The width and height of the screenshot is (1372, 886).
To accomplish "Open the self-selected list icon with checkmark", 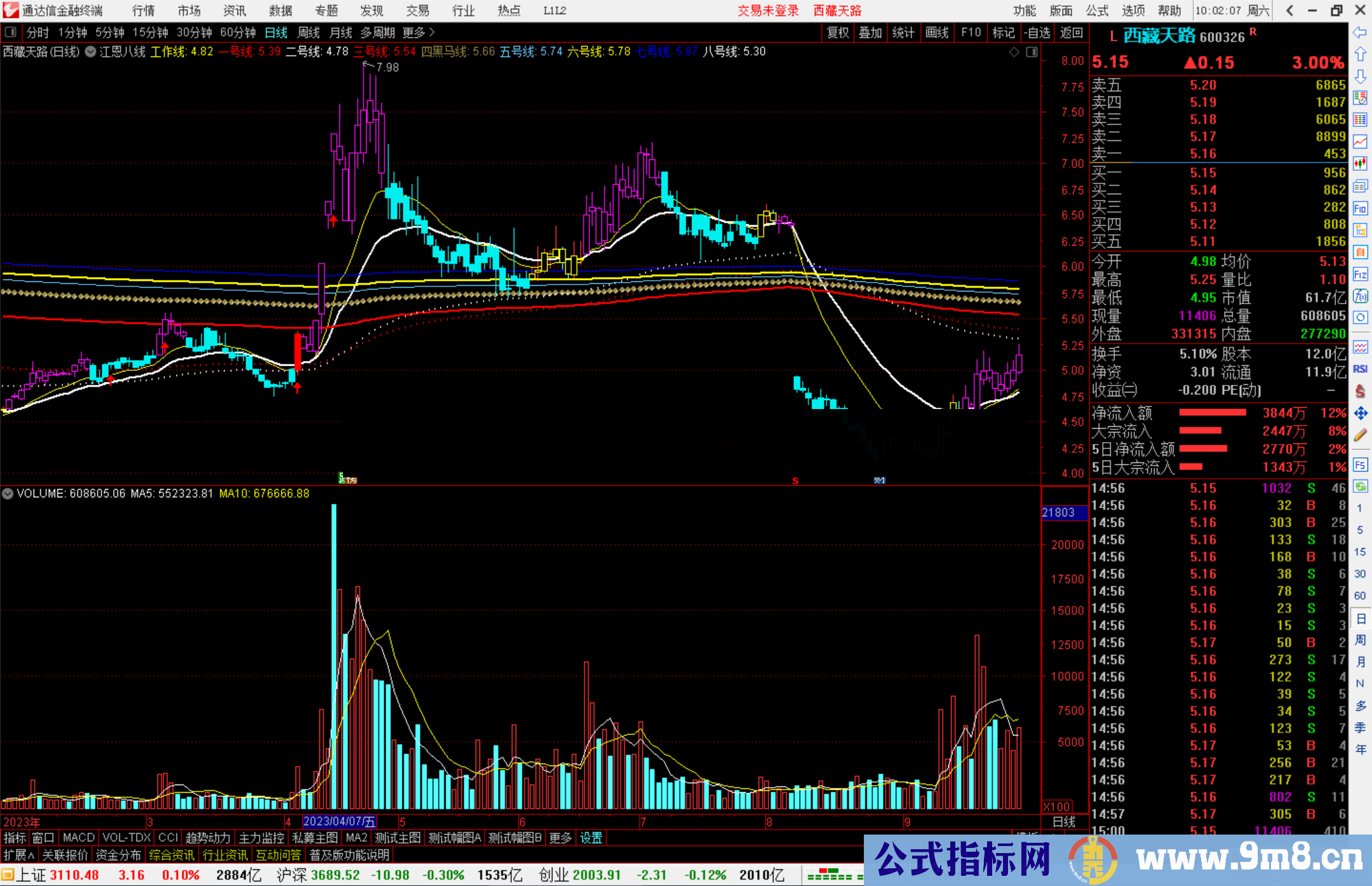I will (x=1360, y=98).
